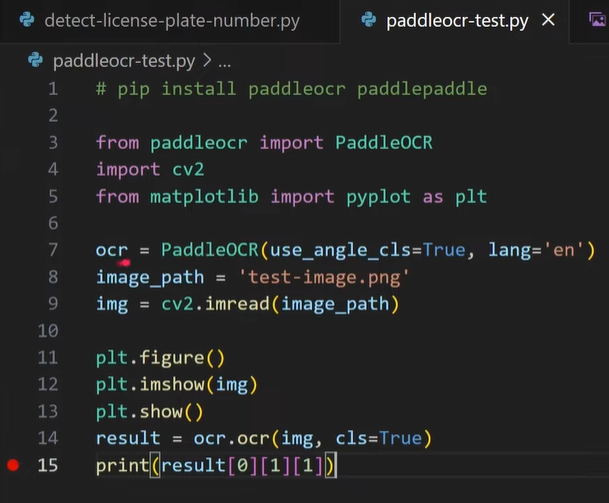Select the paddleocr-test.py editor tab

click(x=455, y=21)
